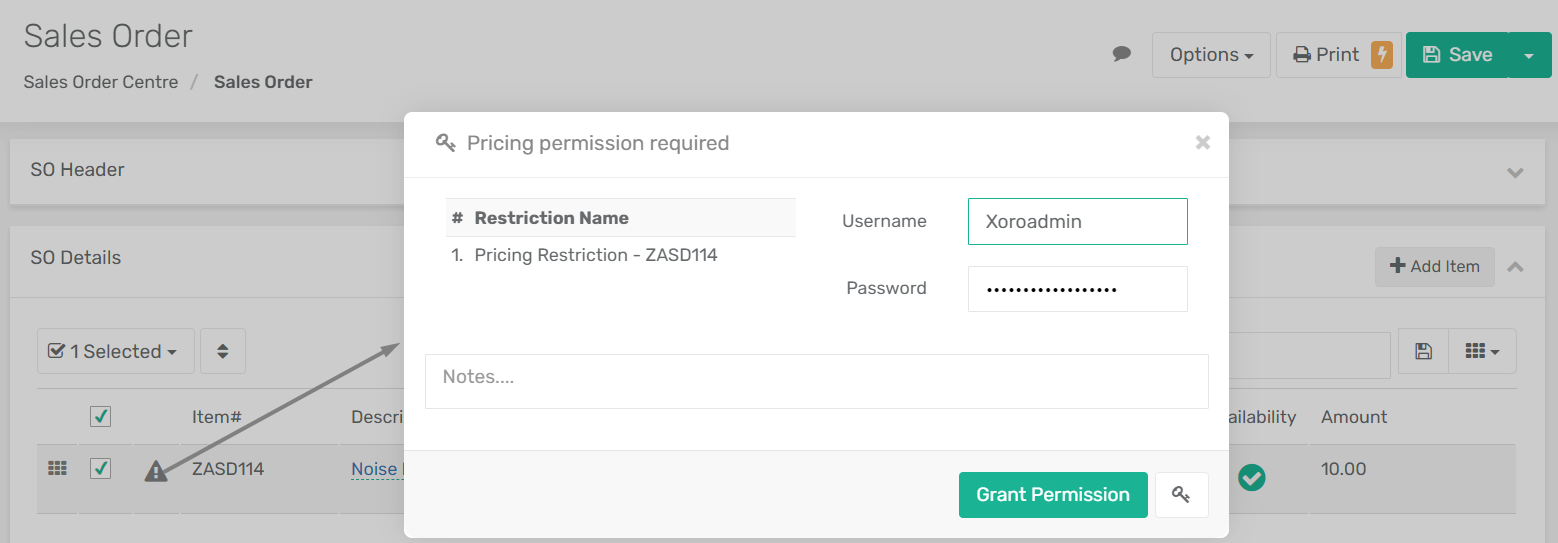Close the Pricing permission dialog

pyautogui.click(x=1203, y=143)
